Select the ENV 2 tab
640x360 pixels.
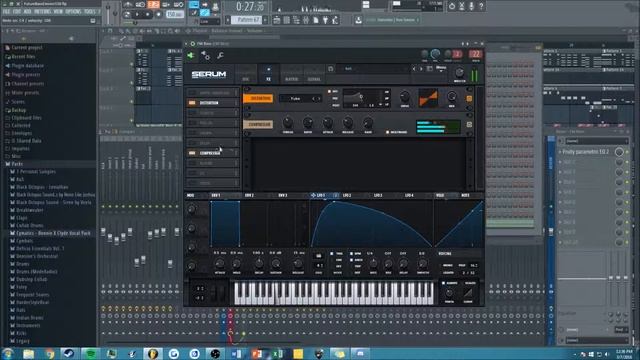(x=249, y=196)
